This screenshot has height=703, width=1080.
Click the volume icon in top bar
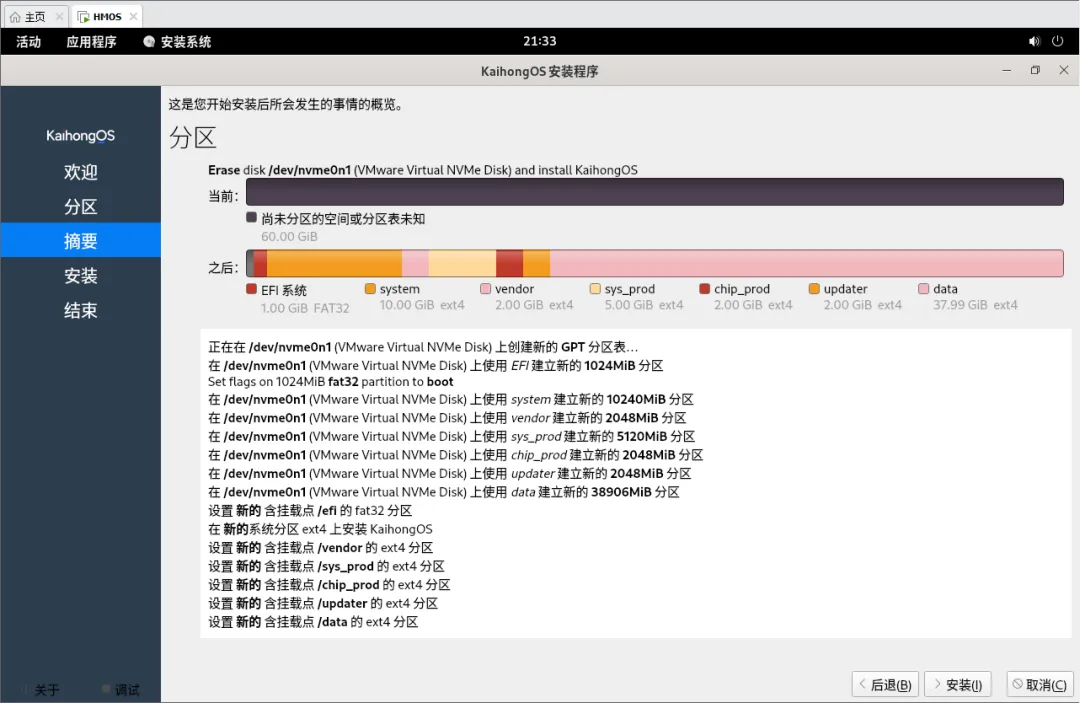click(1034, 41)
